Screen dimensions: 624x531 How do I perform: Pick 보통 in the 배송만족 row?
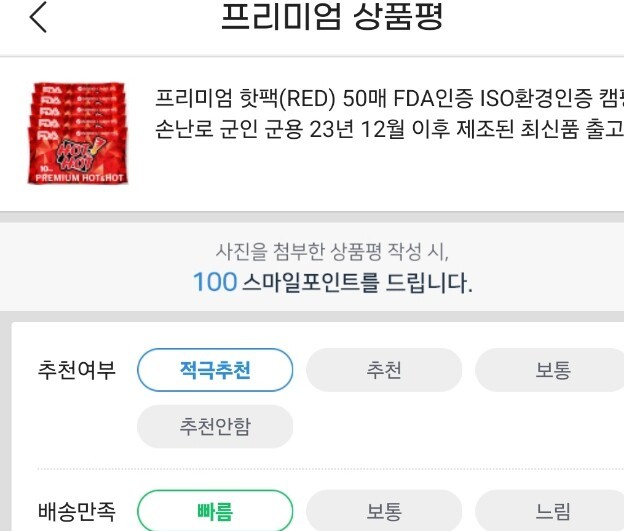click(384, 511)
